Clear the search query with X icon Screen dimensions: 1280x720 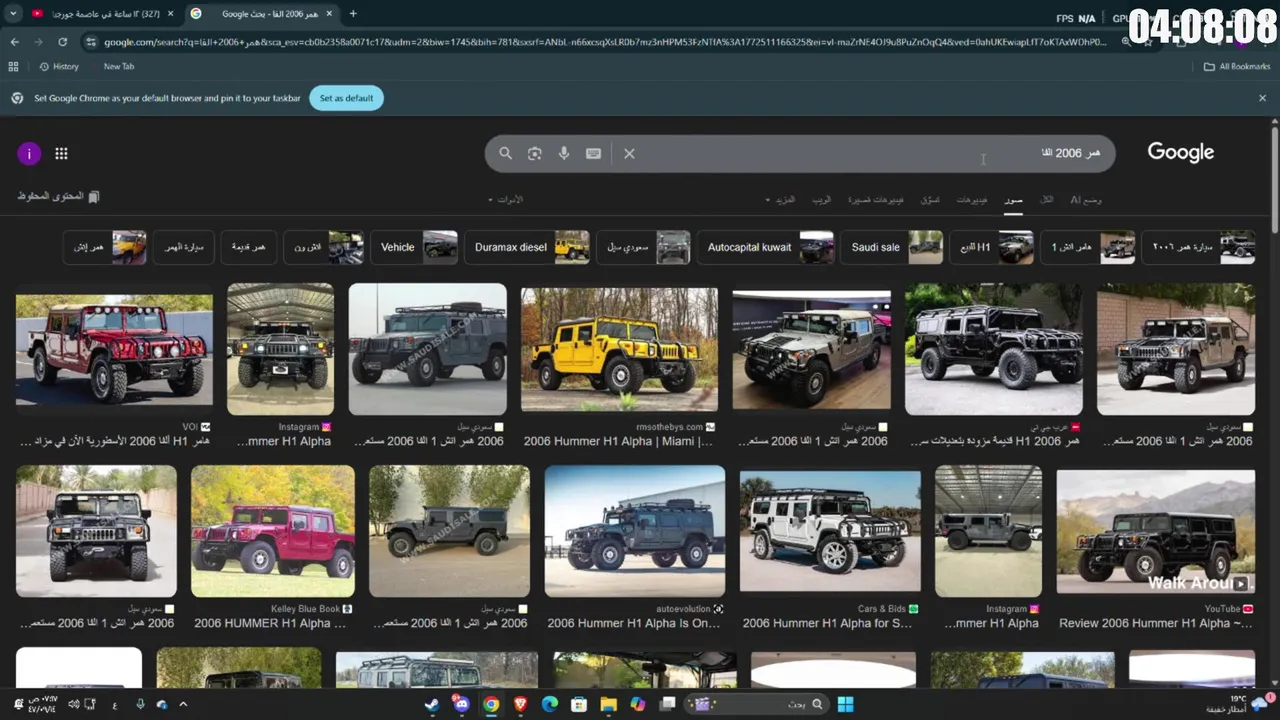[629, 153]
